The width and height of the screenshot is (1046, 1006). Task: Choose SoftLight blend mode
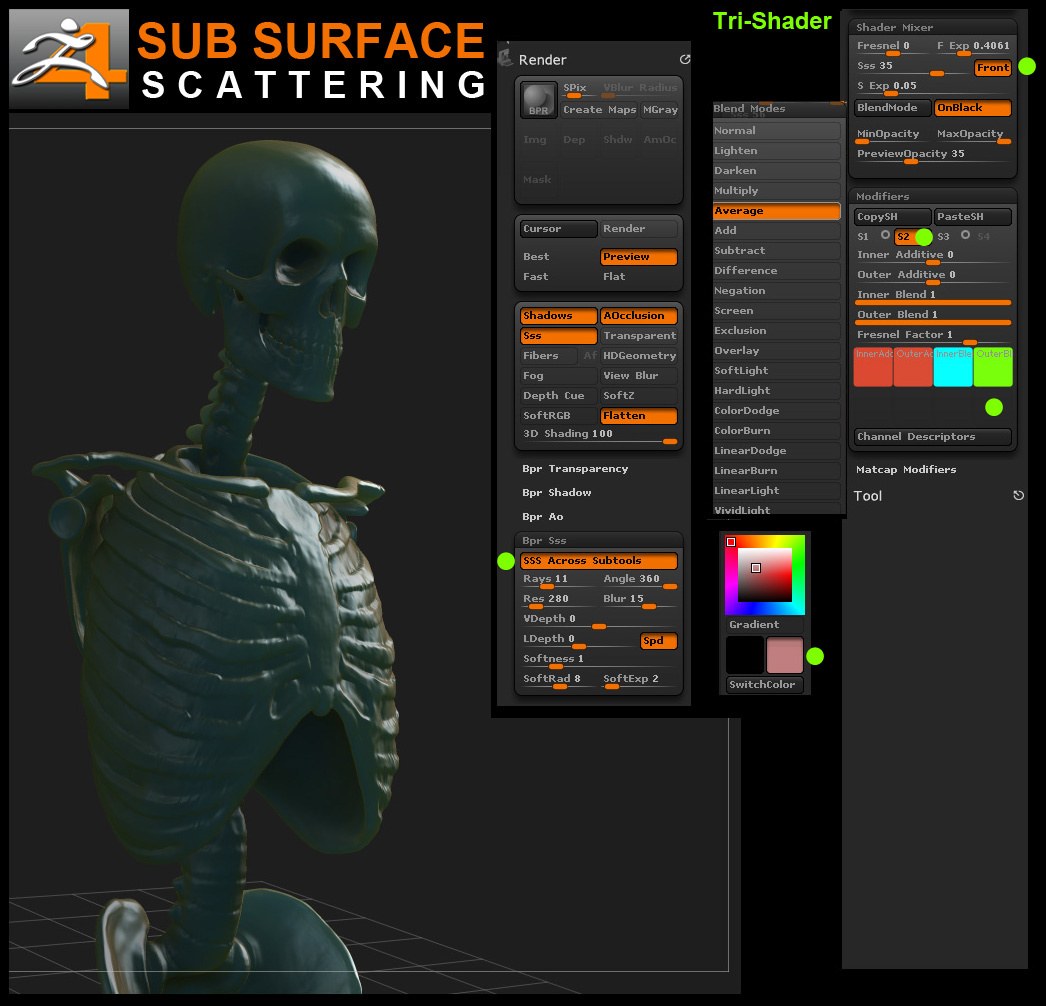[x=776, y=371]
